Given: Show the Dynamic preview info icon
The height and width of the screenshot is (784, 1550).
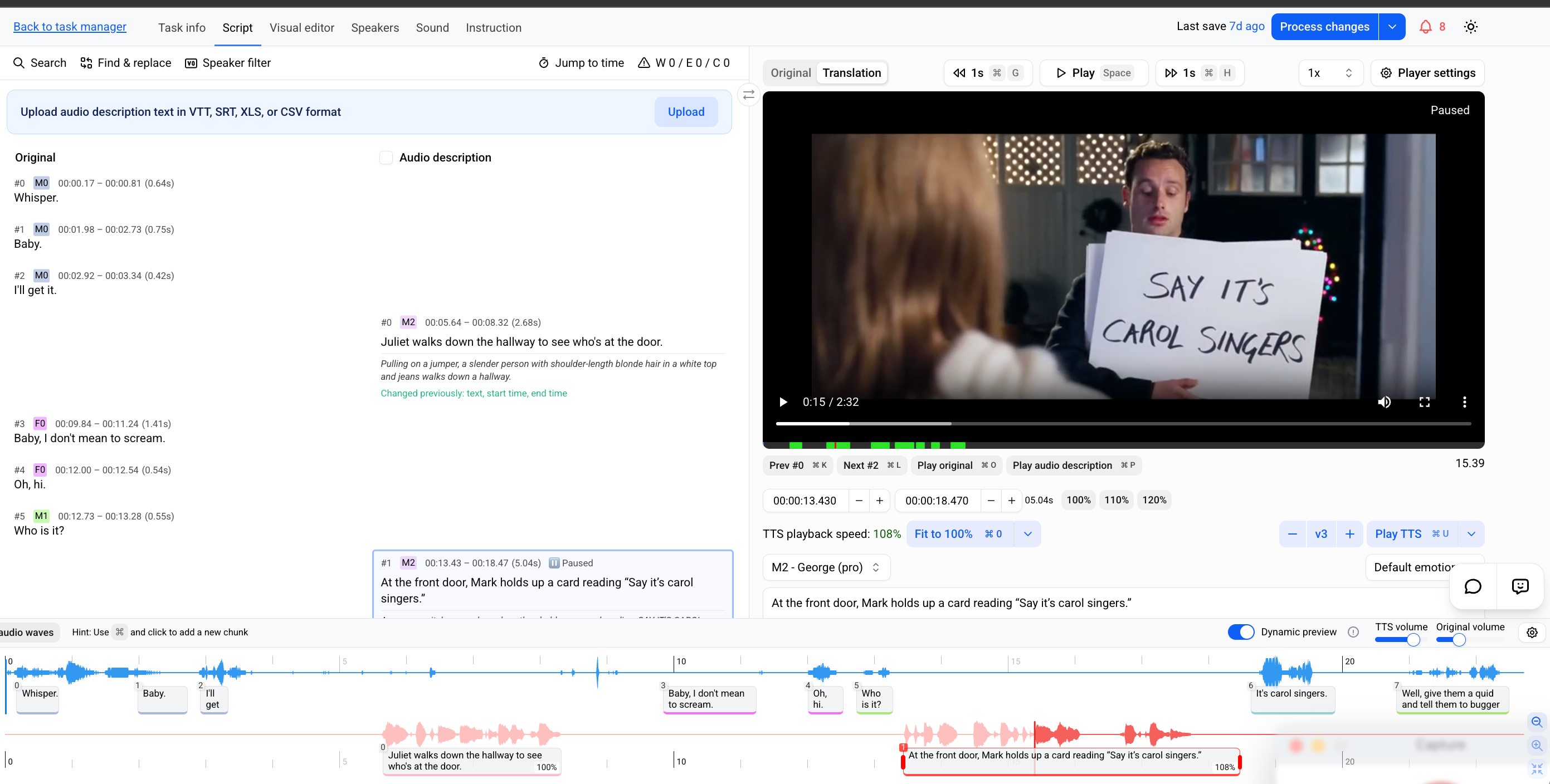Looking at the screenshot, I should click(1353, 632).
